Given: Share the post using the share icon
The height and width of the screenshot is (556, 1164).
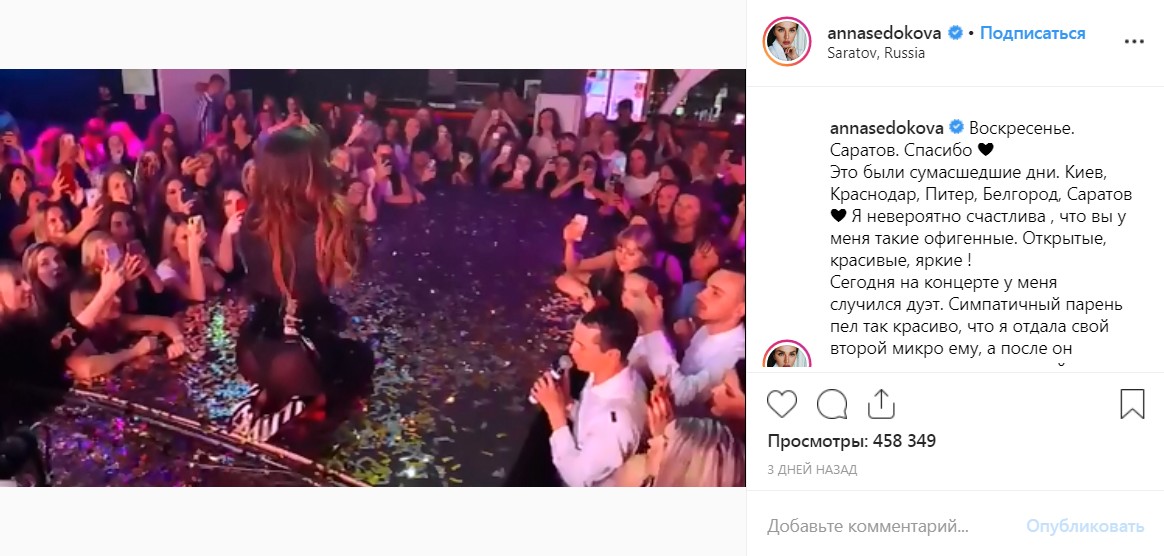Looking at the screenshot, I should (x=880, y=404).
